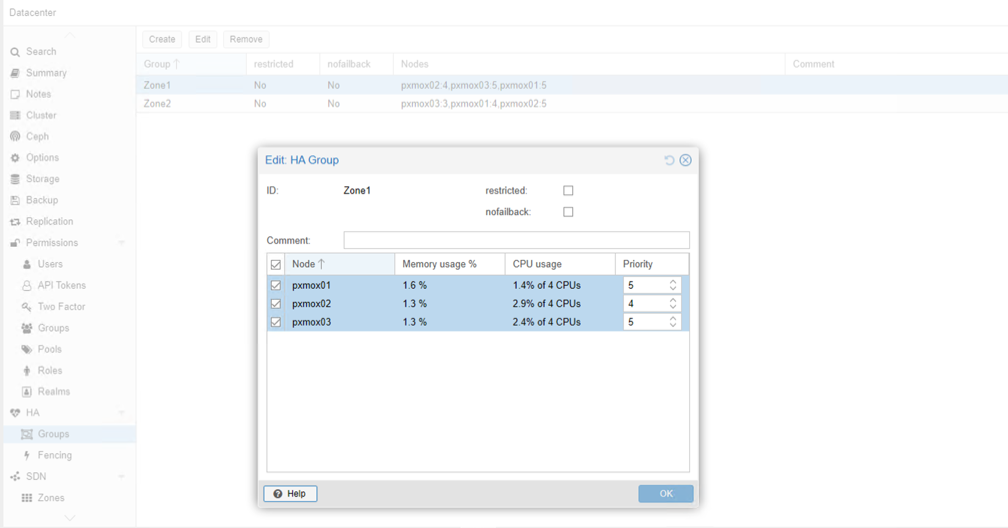Increase pxmox01 priority with up arrow
The width and height of the screenshot is (1008, 528).
click(x=673, y=282)
